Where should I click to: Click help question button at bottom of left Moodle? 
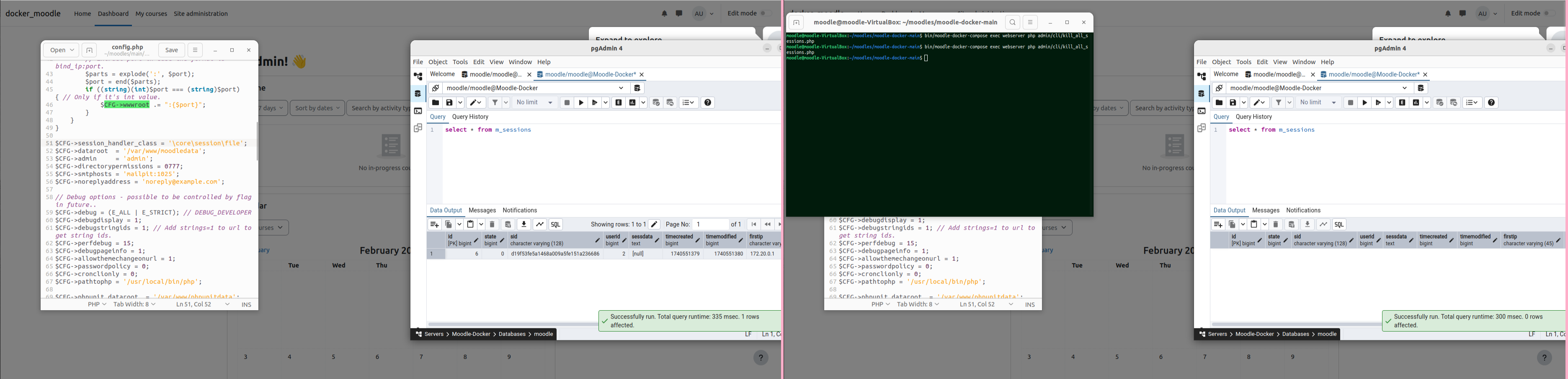[x=761, y=358]
